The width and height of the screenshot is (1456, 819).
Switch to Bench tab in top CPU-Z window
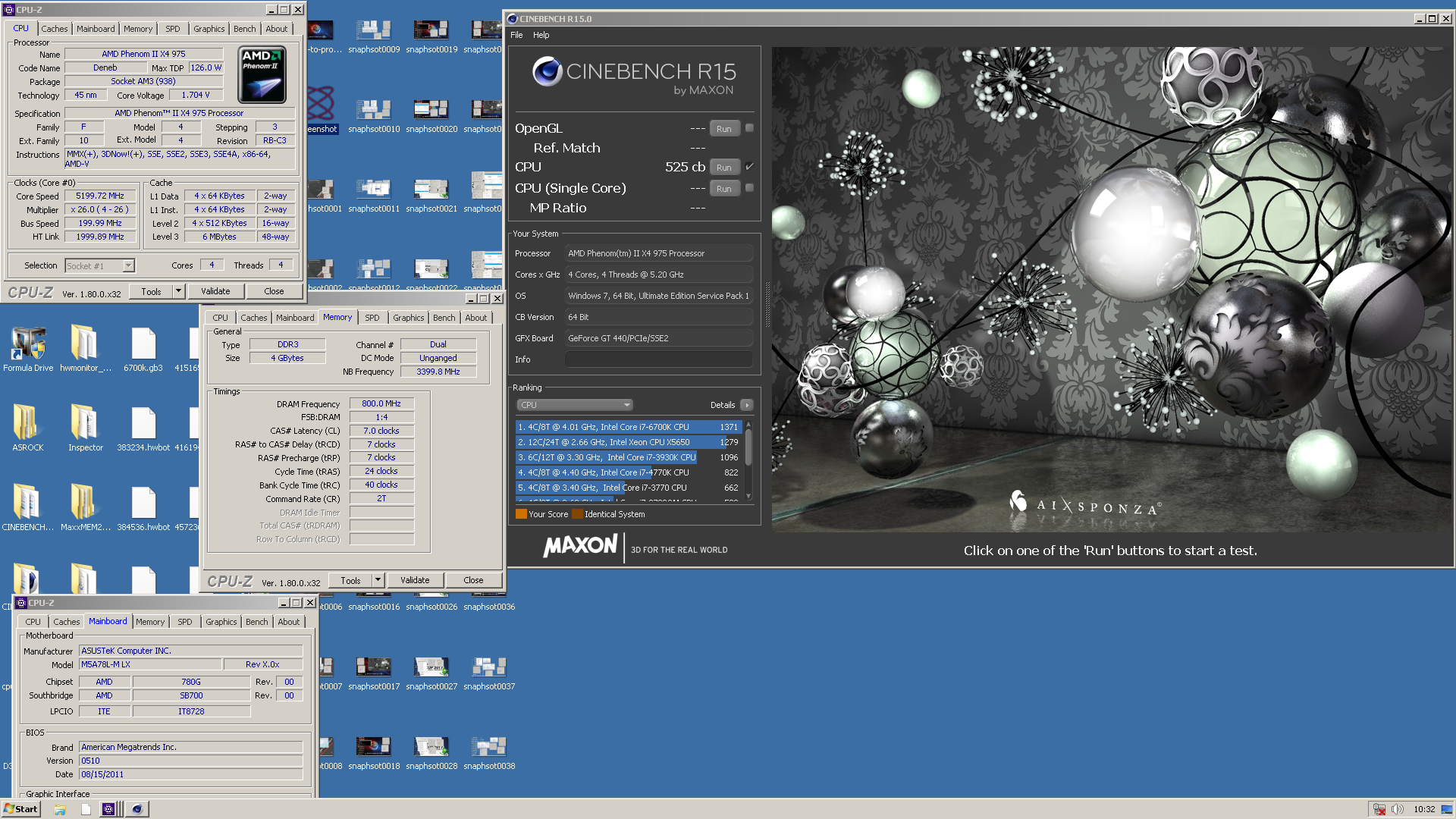[x=244, y=29]
